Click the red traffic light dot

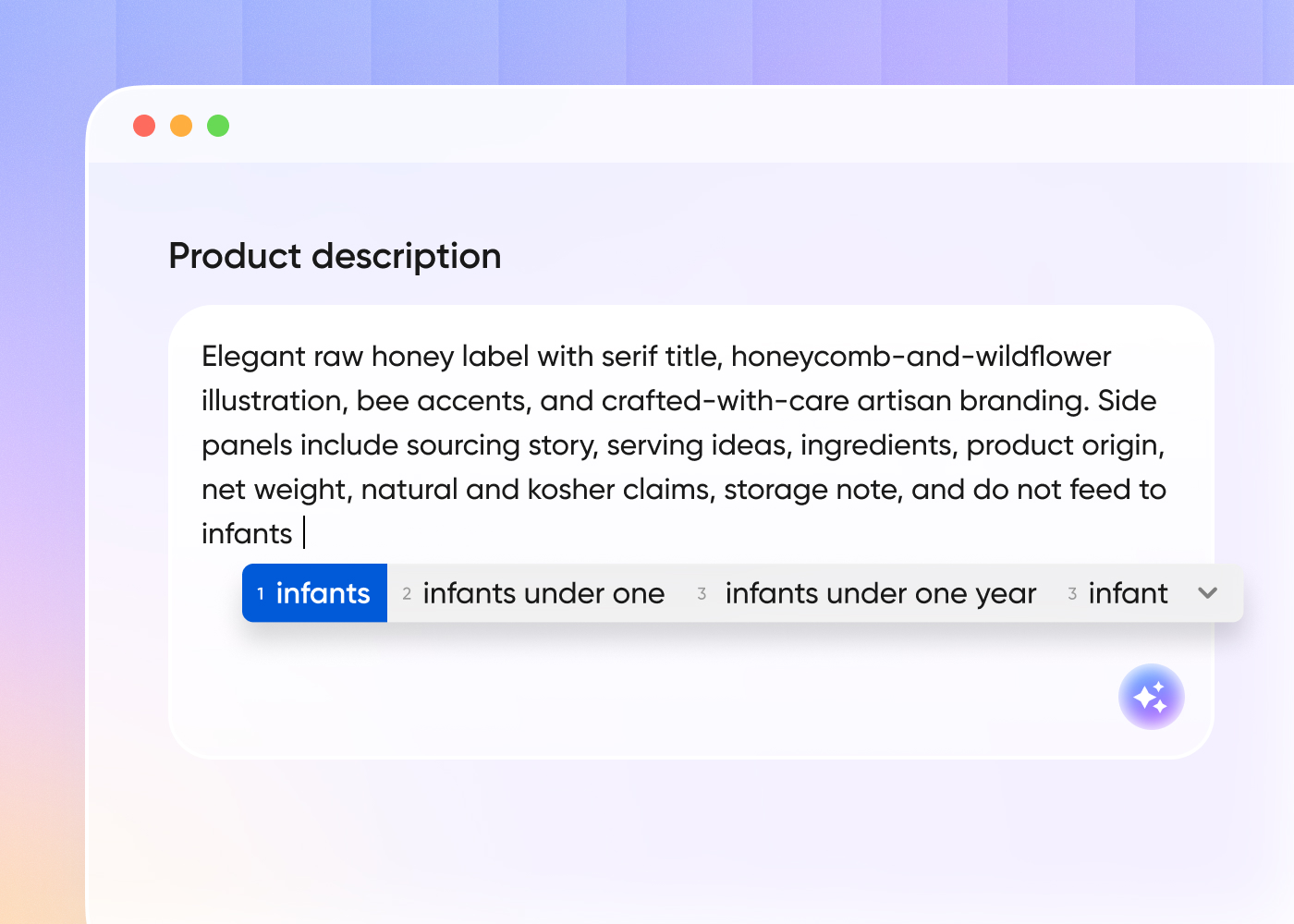144,125
